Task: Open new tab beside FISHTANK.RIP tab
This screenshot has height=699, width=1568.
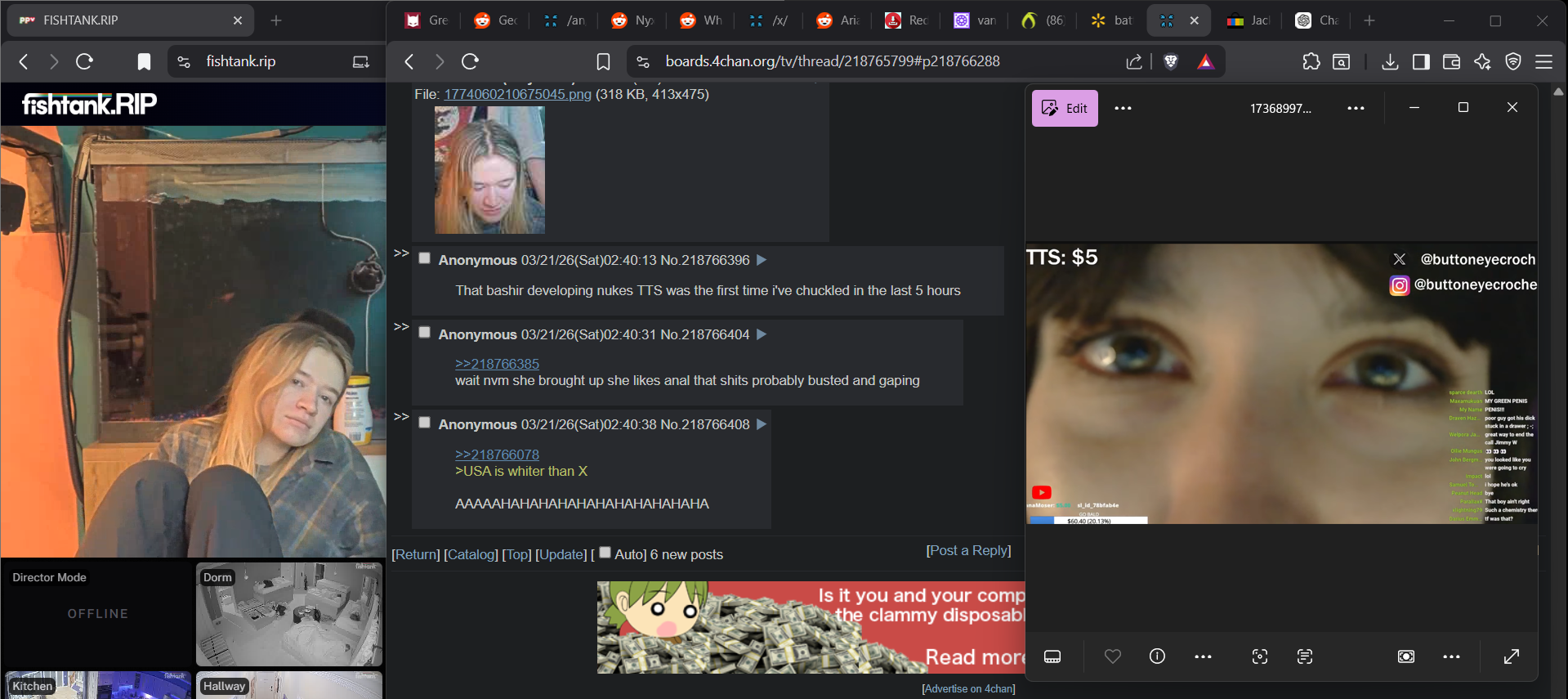Action: tap(276, 20)
